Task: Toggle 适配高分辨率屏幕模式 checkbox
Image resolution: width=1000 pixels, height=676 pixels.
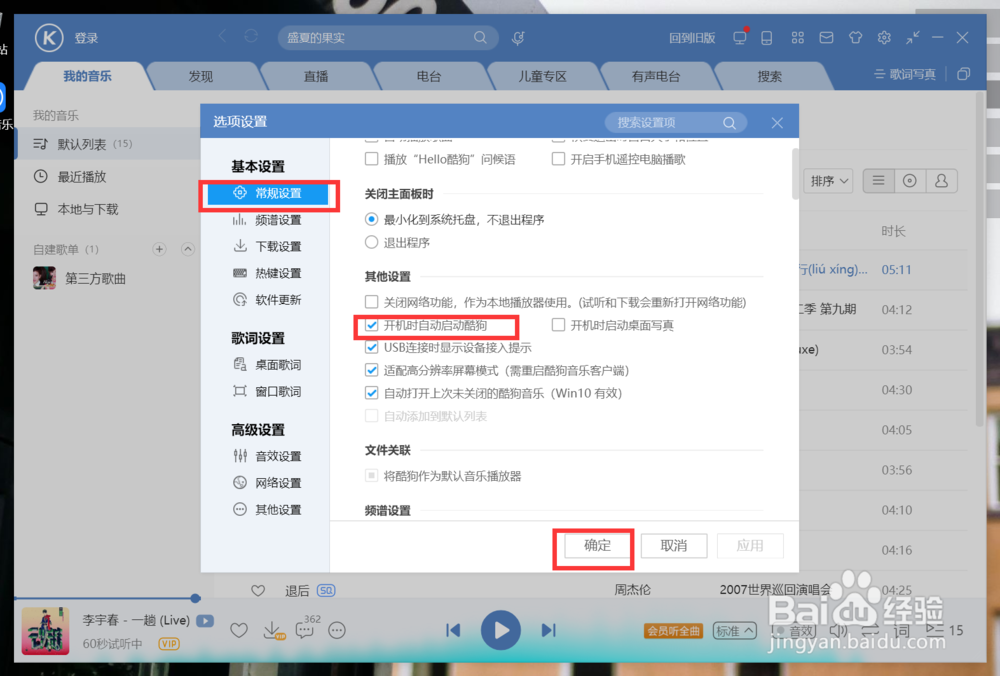Action: click(x=371, y=370)
